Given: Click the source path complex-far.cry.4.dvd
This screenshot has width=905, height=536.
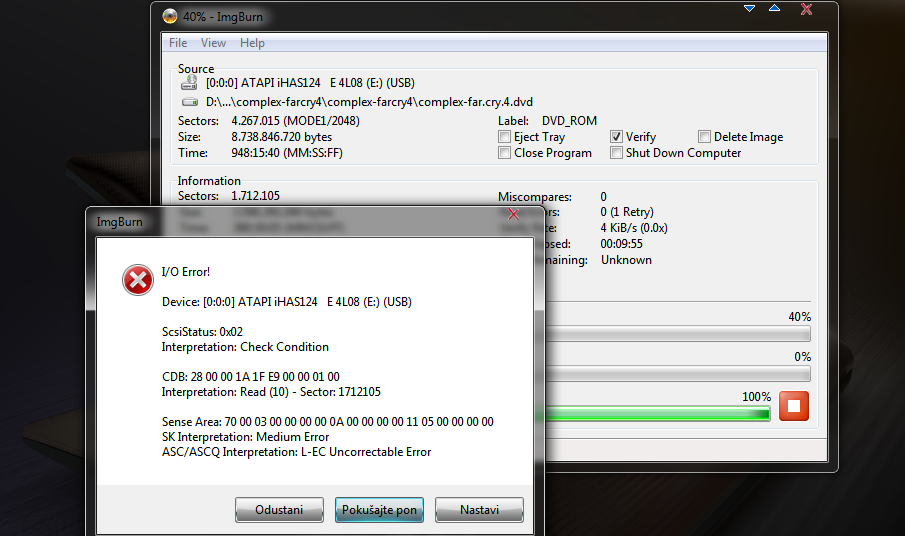Looking at the screenshot, I should point(369,102).
